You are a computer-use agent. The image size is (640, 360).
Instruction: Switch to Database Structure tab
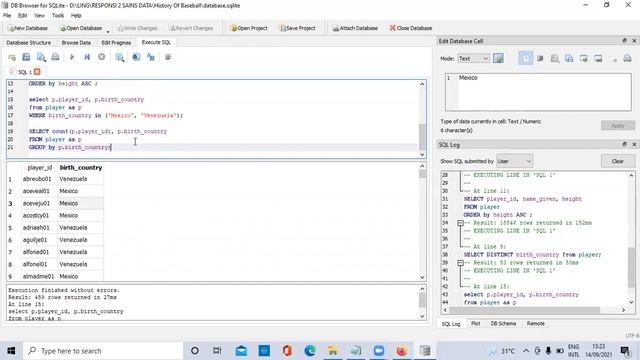tap(29, 42)
